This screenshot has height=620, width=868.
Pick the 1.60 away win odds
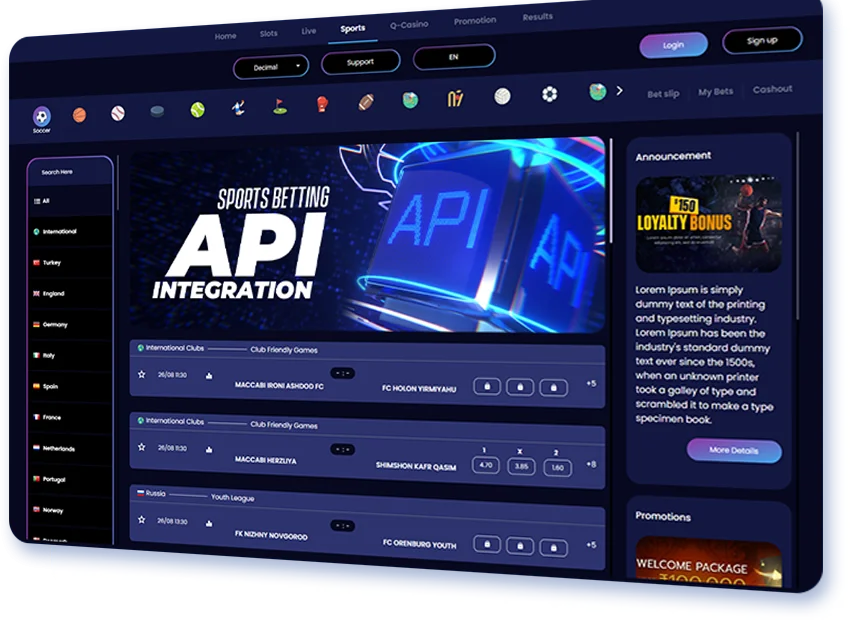(557, 468)
